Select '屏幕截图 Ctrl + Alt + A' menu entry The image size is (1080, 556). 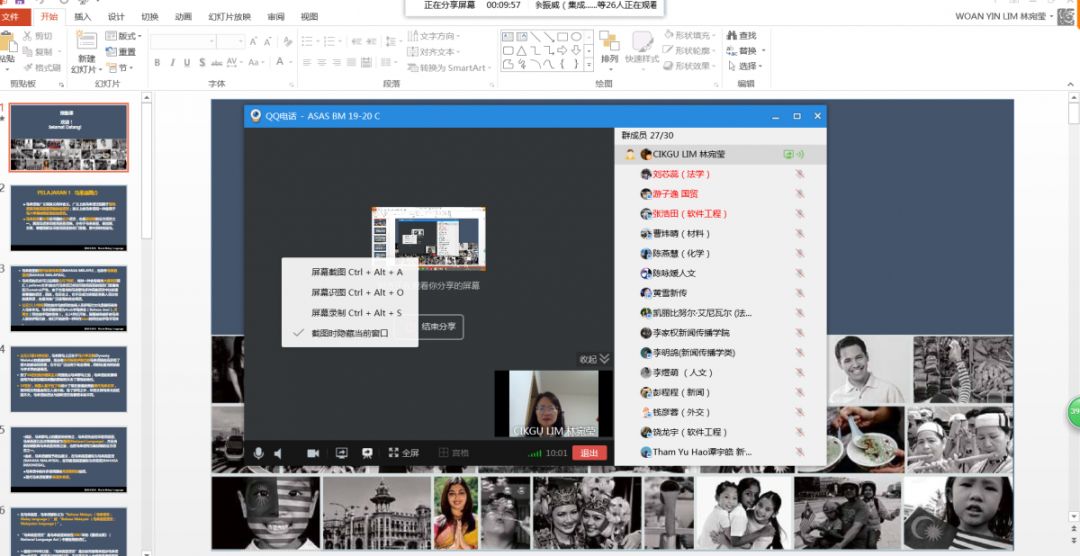pyautogui.click(x=356, y=272)
